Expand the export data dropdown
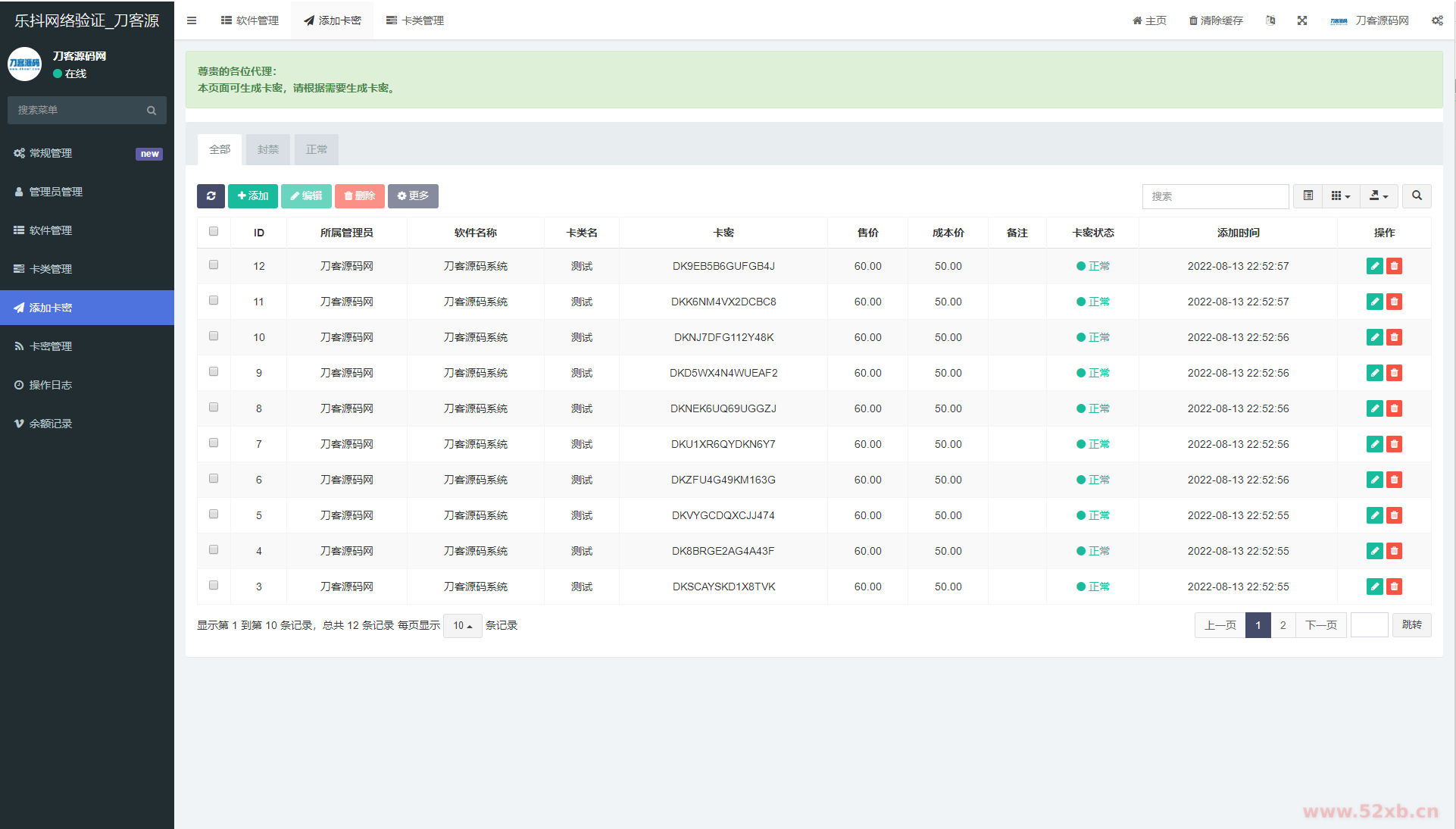The height and width of the screenshot is (829, 1456). pos(1379,196)
